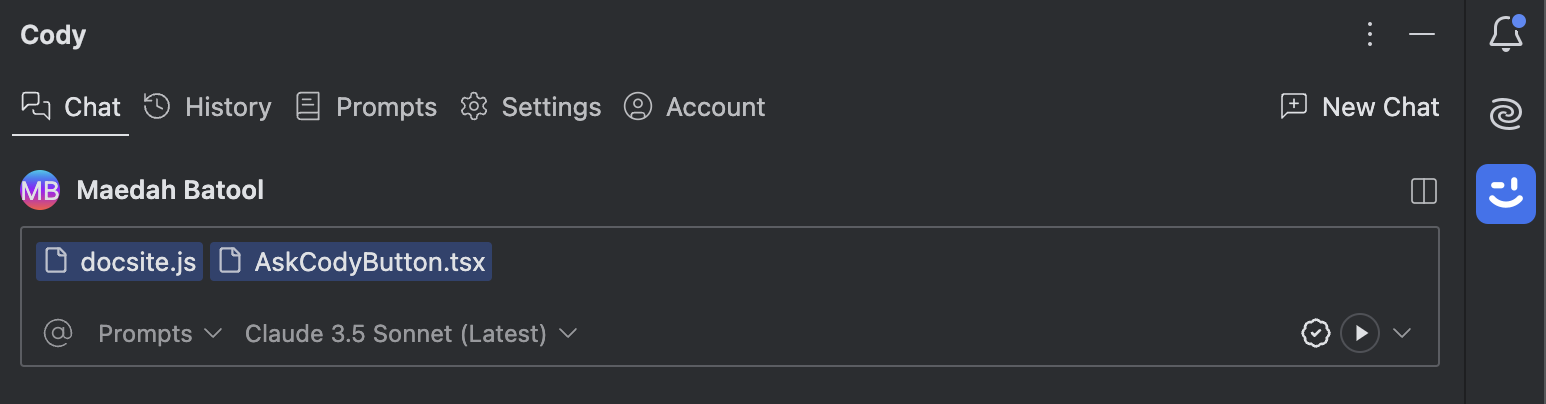The image size is (1546, 404).
Task: Open the three-dot options menu
Action: (1371, 34)
